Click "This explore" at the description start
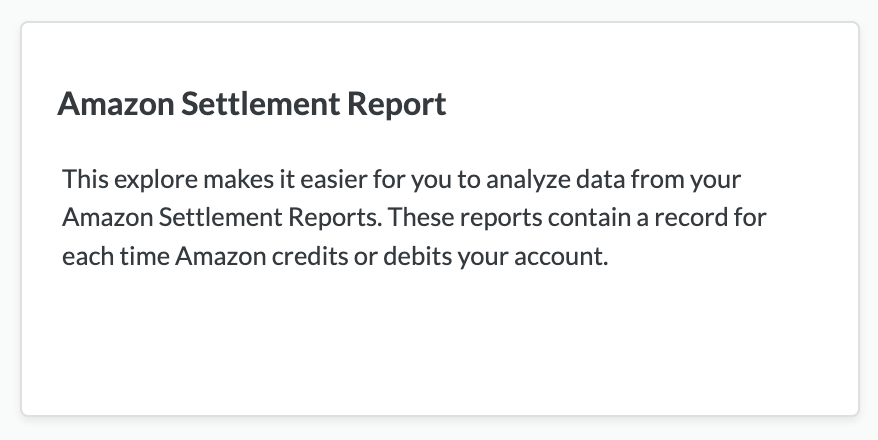This screenshot has width=878, height=440. (116, 181)
